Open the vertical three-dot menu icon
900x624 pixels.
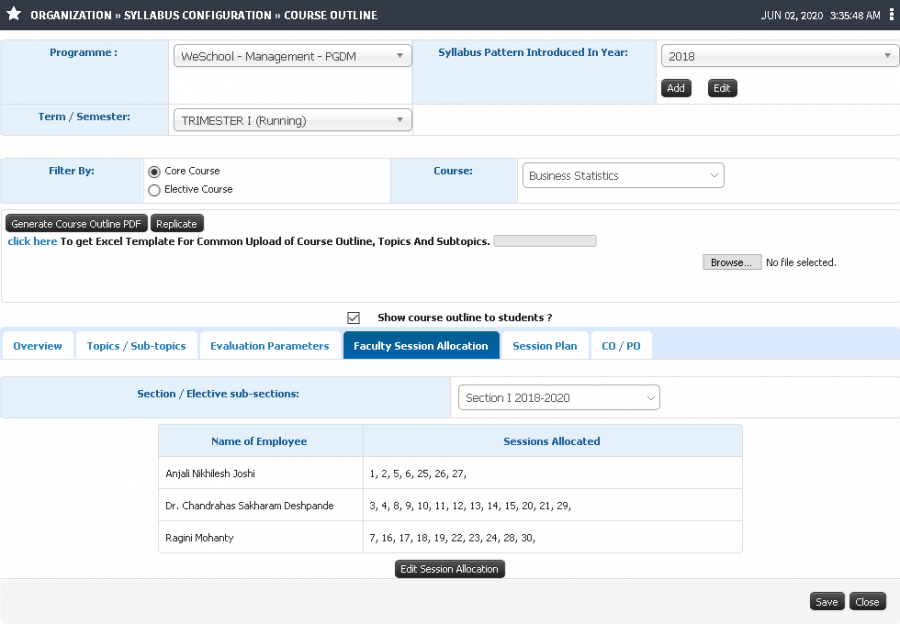891,15
